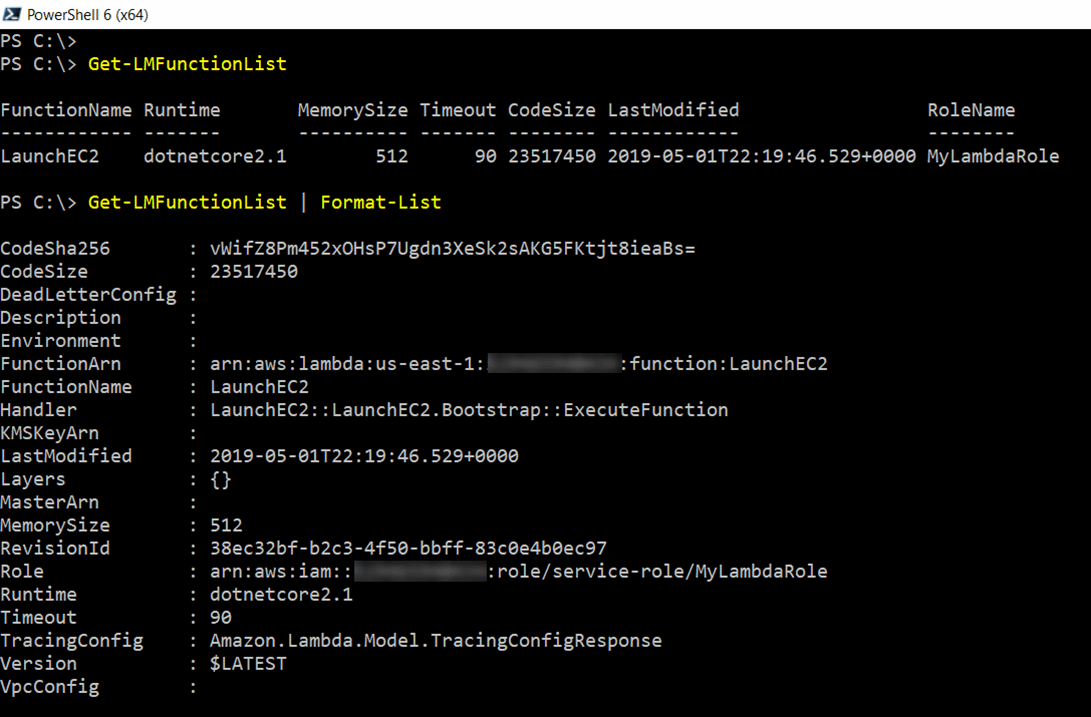
Task: Click the first Get-LMFunctionList command text
Action: [x=187, y=64]
